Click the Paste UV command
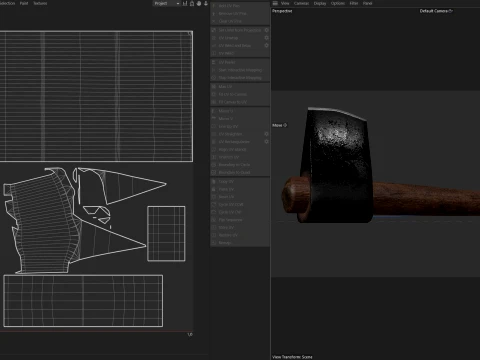The height and width of the screenshot is (360, 480). point(226,189)
